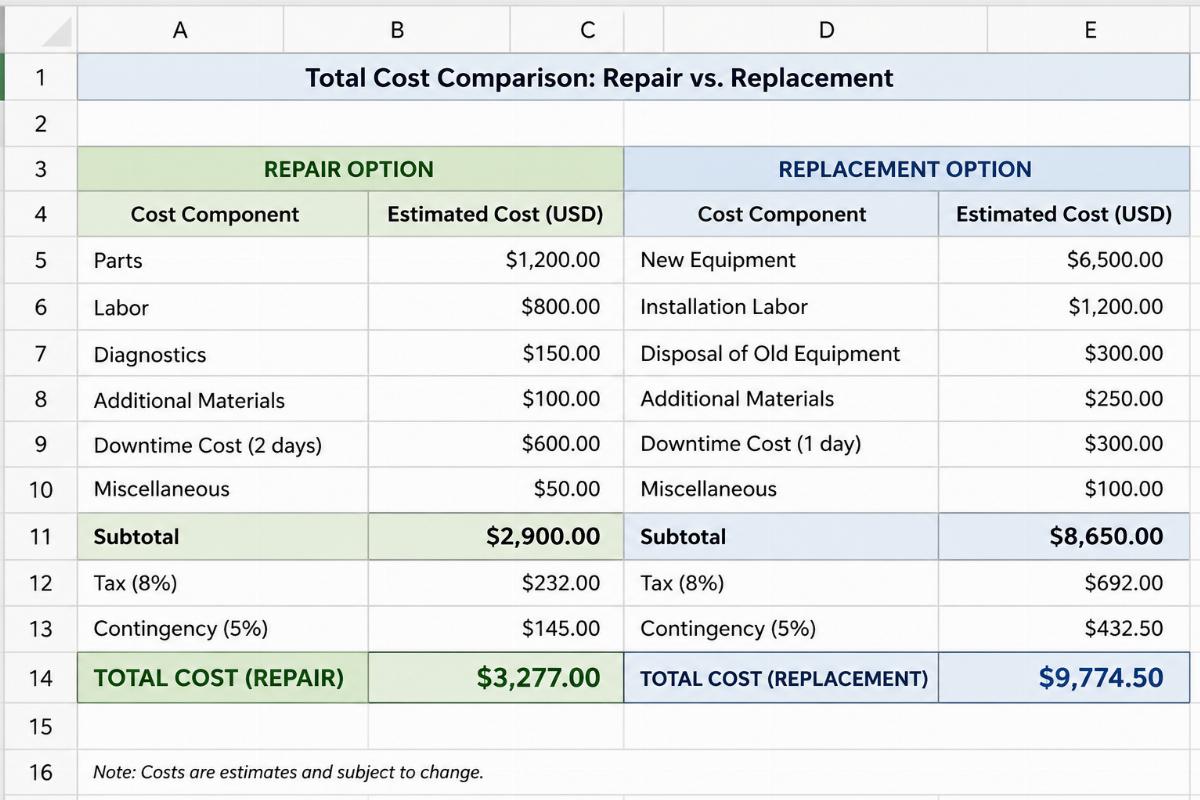Select row 16 header
Viewport: 1200px width, 800px height.
coord(40,772)
